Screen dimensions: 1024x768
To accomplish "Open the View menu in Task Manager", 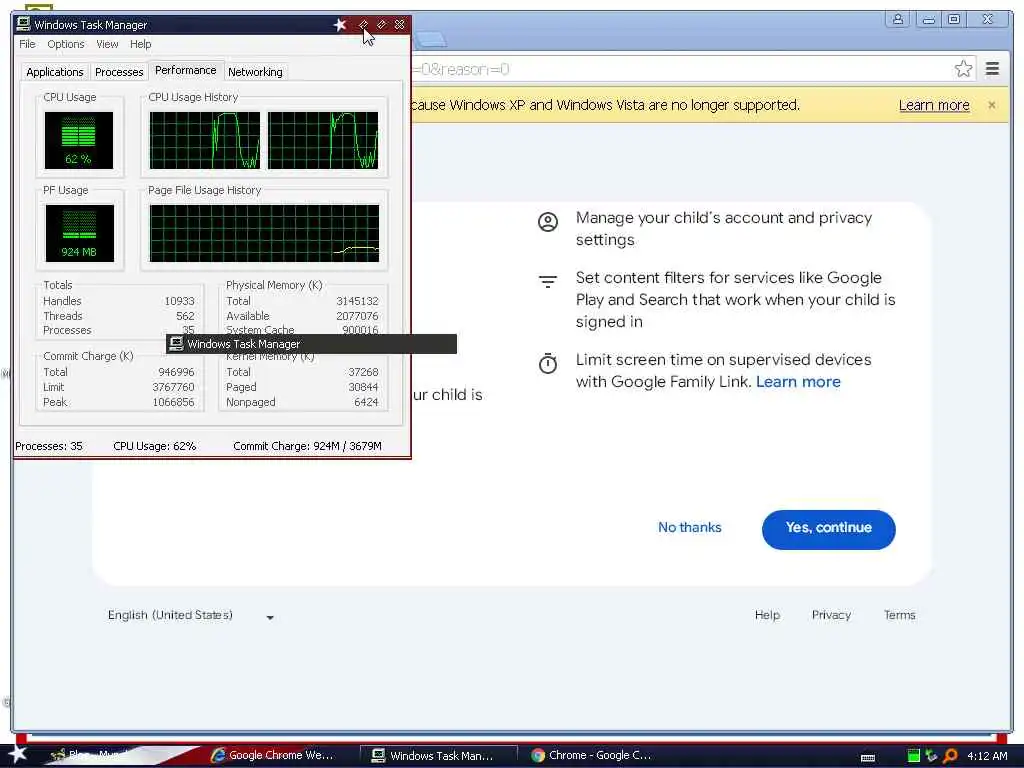I will point(107,44).
